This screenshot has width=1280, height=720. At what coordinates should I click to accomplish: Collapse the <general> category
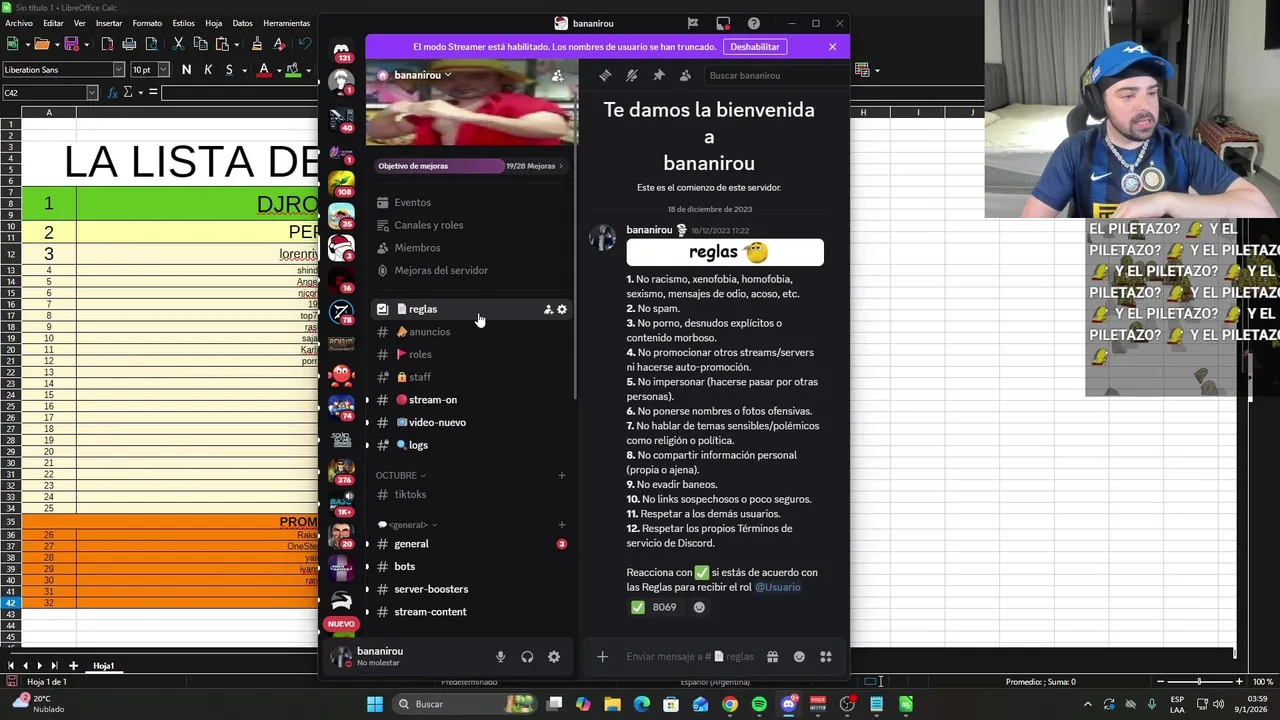pos(407,525)
